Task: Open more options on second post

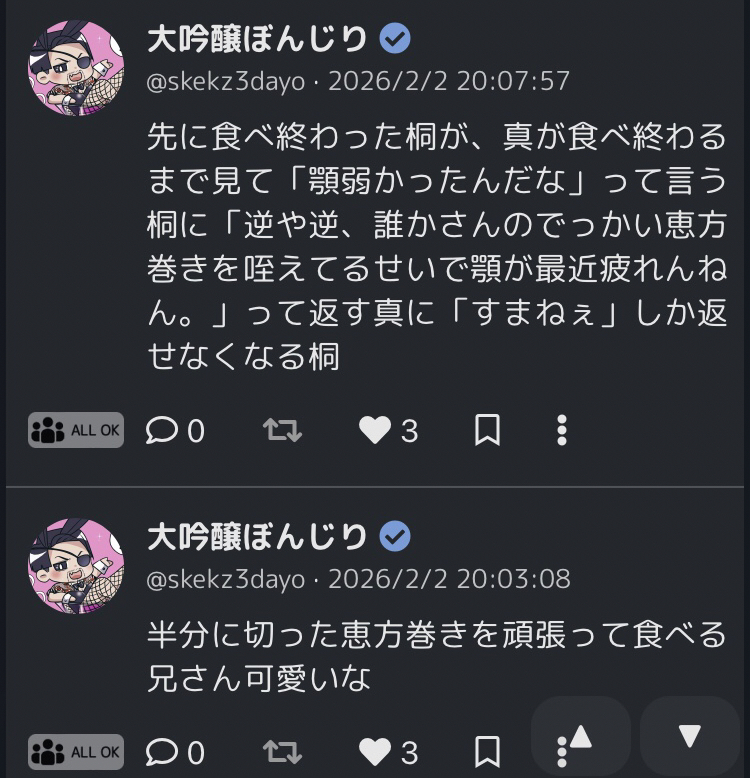Action: click(562, 752)
